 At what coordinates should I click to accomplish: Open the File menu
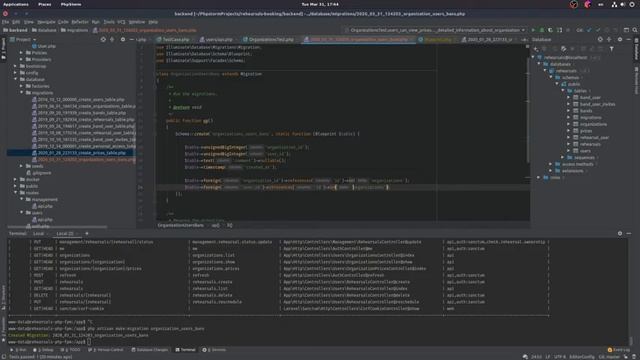point(5,22)
